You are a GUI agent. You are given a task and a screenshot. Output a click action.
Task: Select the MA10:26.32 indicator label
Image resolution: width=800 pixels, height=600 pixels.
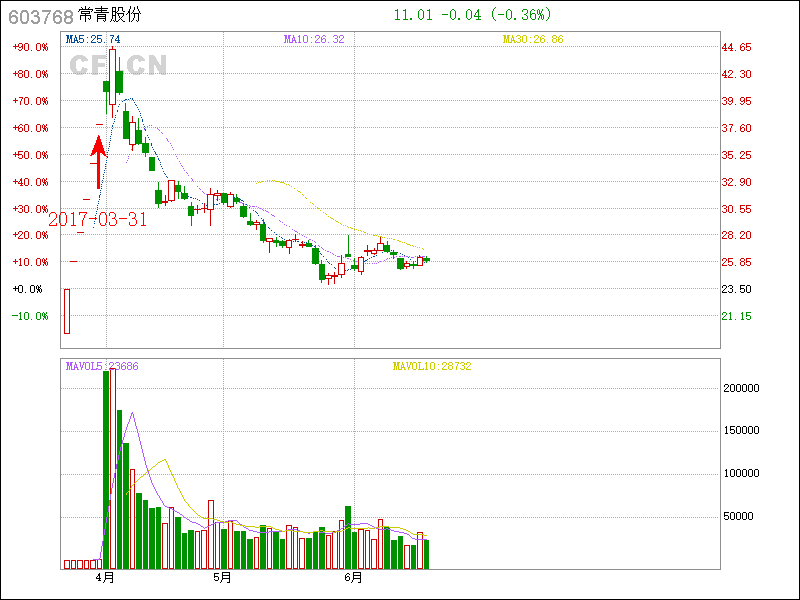[314, 39]
